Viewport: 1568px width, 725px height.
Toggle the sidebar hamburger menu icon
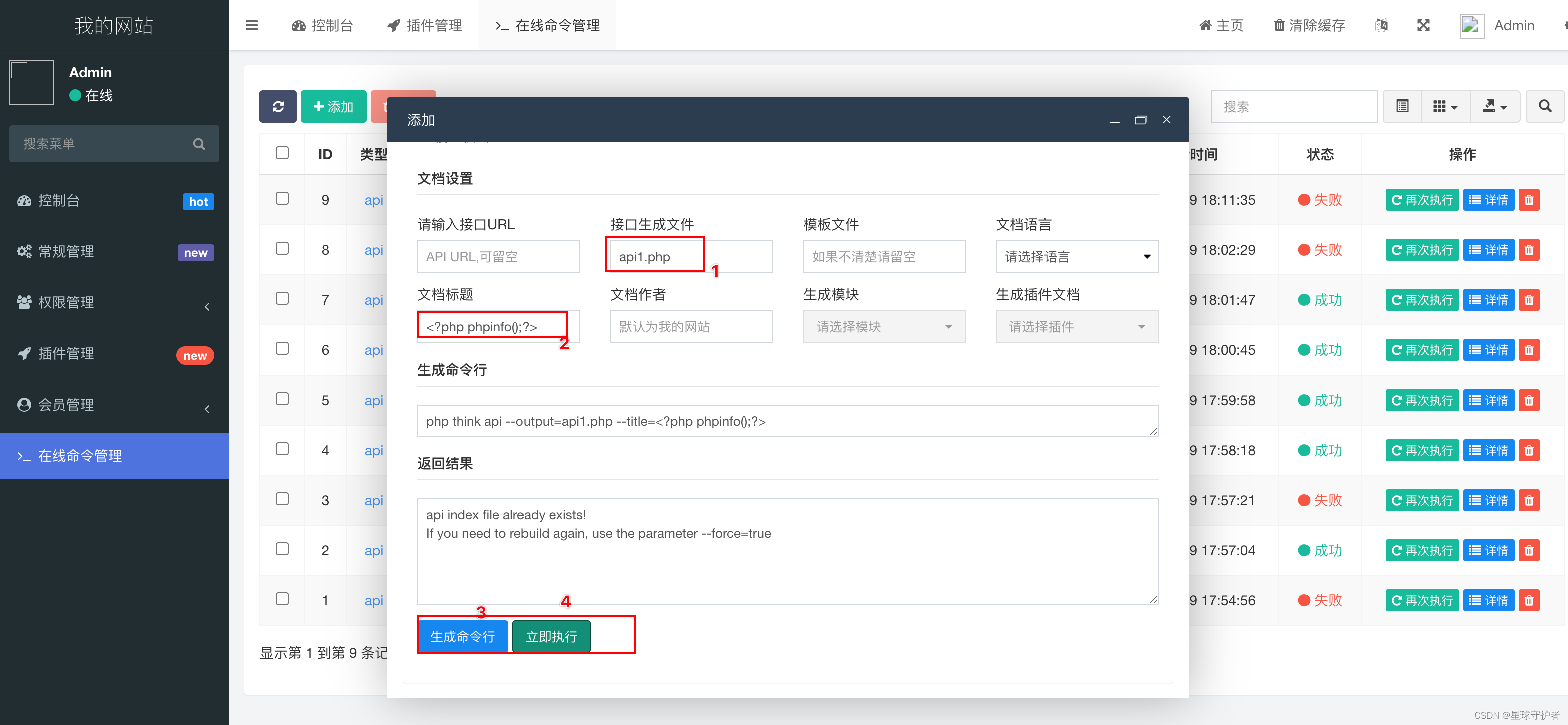[252, 25]
